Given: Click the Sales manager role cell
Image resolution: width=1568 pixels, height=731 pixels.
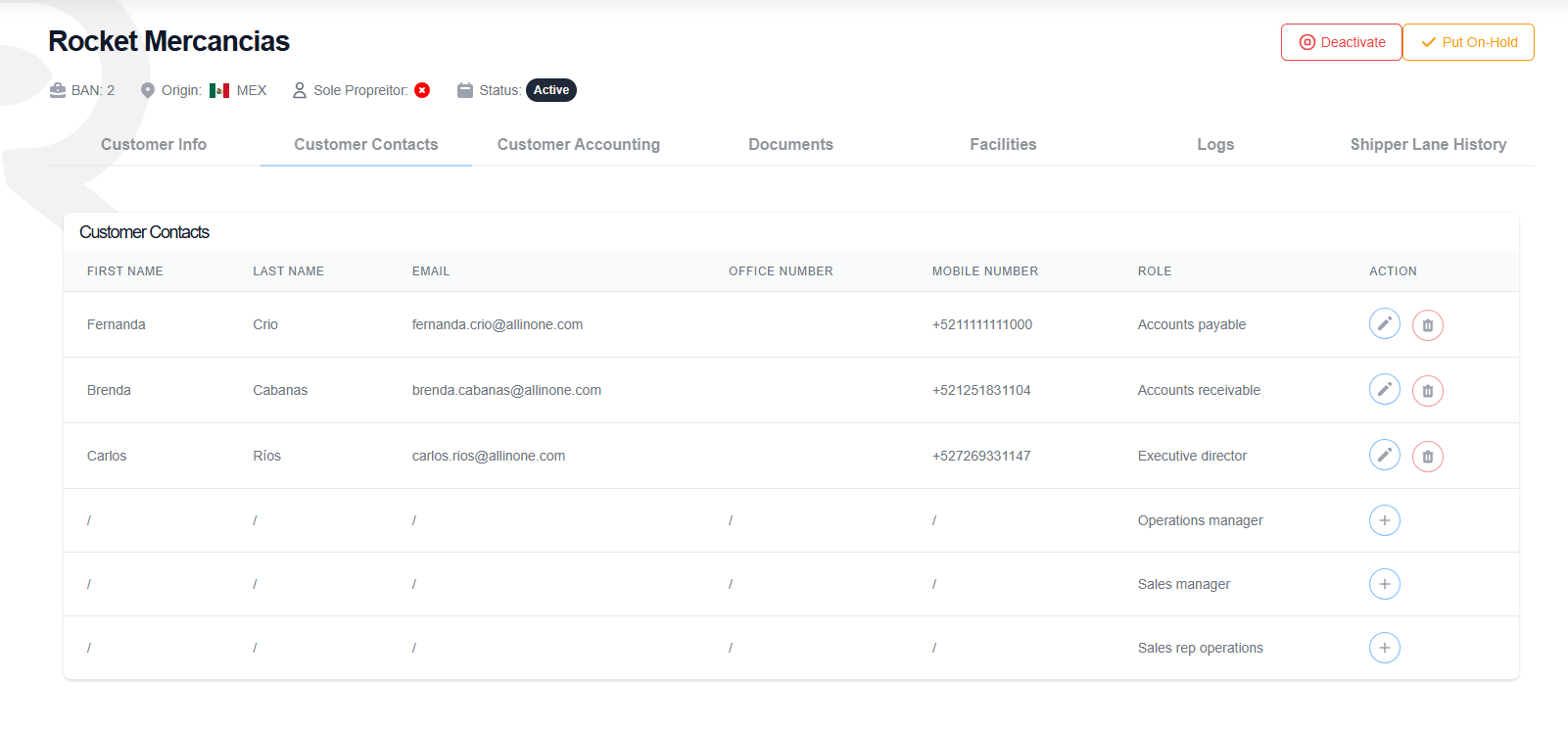Looking at the screenshot, I should (1184, 584).
